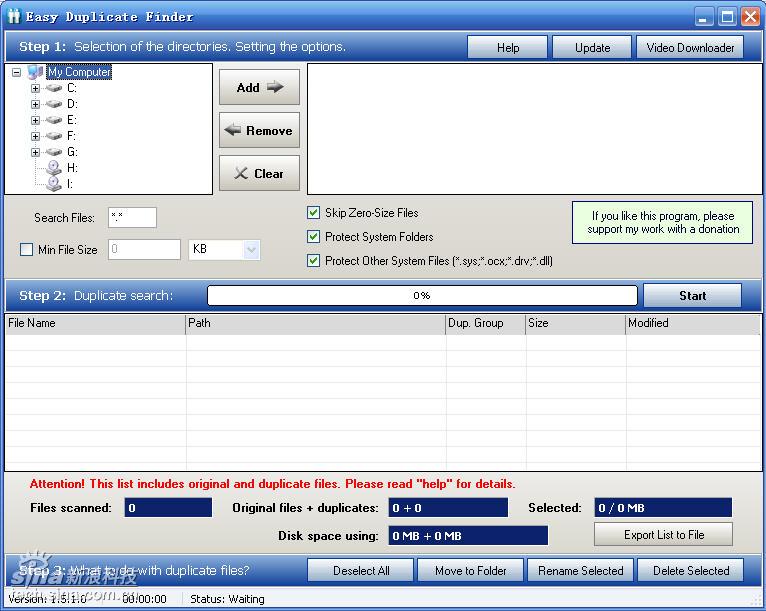This screenshot has height=611, width=766.
Task: Click the duplicate search progress bar
Action: point(422,295)
